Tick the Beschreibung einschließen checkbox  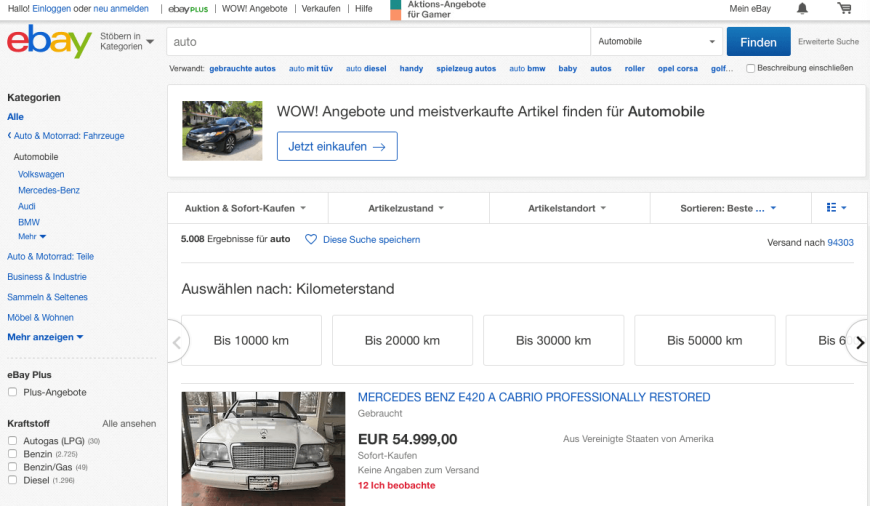coord(750,68)
